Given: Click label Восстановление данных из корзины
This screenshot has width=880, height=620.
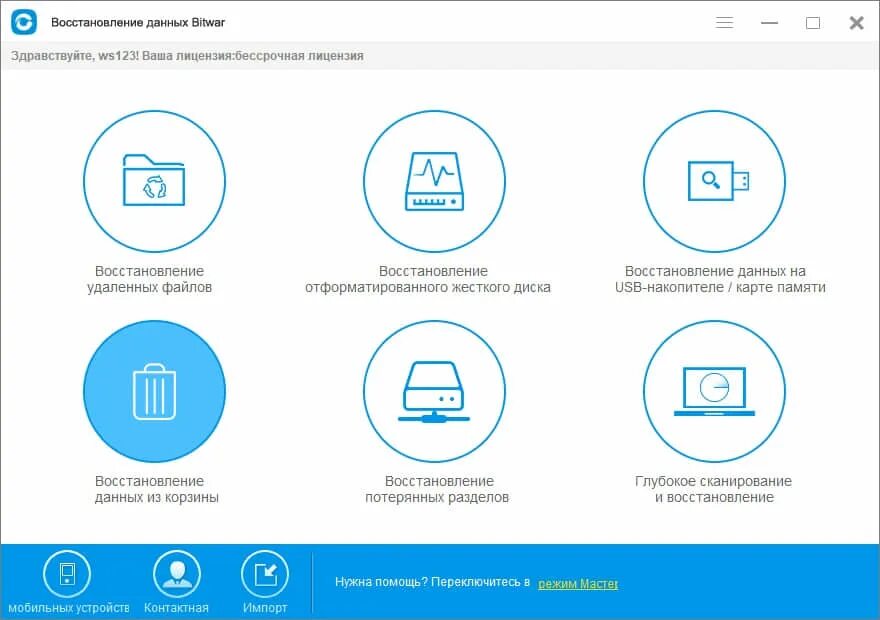Looking at the screenshot, I should pyautogui.click(x=156, y=489).
